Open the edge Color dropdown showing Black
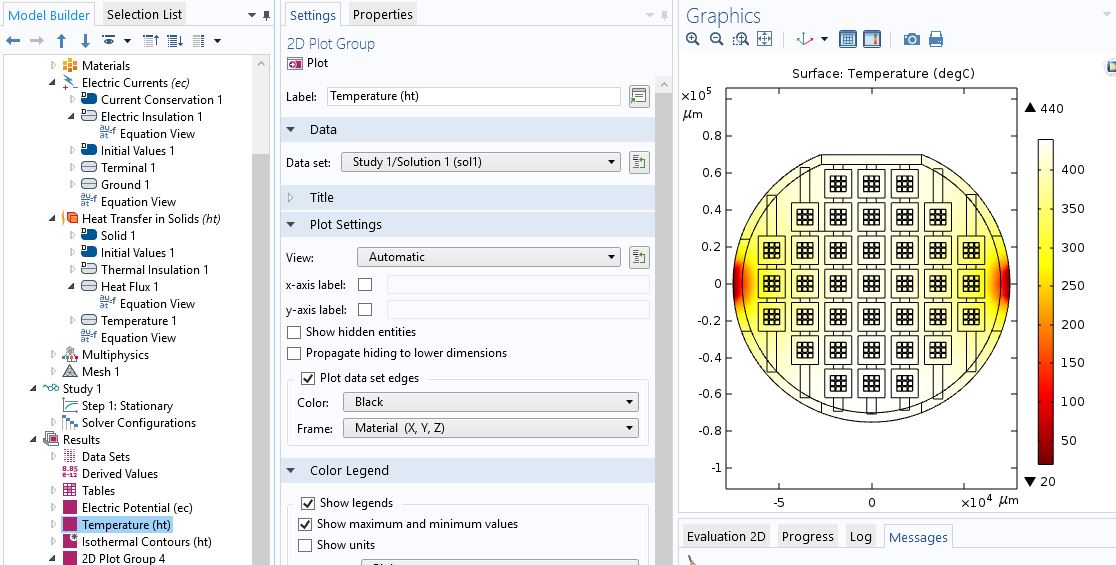The height and width of the screenshot is (565, 1116). pyautogui.click(x=489, y=402)
